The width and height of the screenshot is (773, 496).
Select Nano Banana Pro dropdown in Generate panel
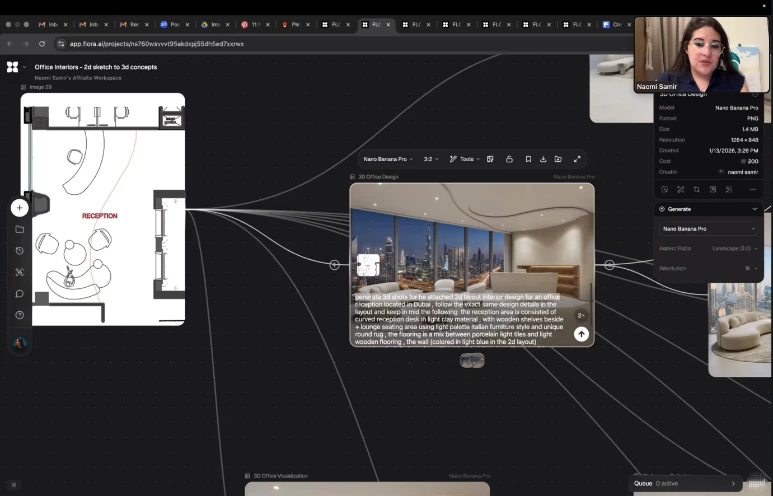point(708,229)
